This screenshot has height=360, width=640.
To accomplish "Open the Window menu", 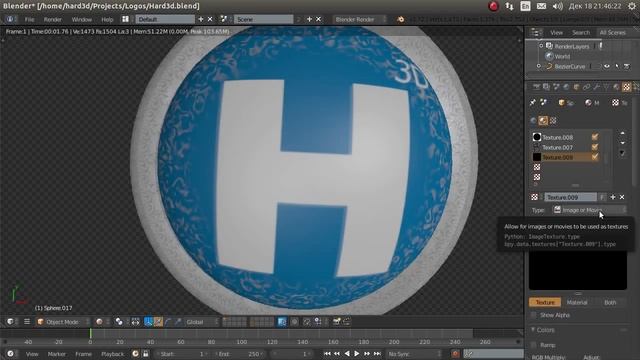I will [82, 19].
